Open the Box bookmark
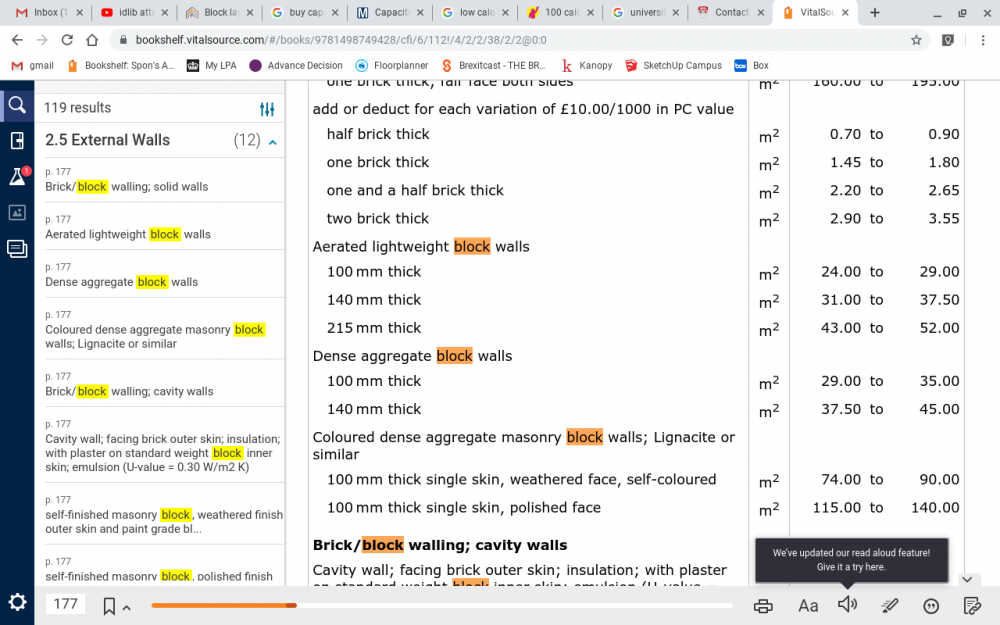The image size is (1000, 625). click(x=751, y=65)
